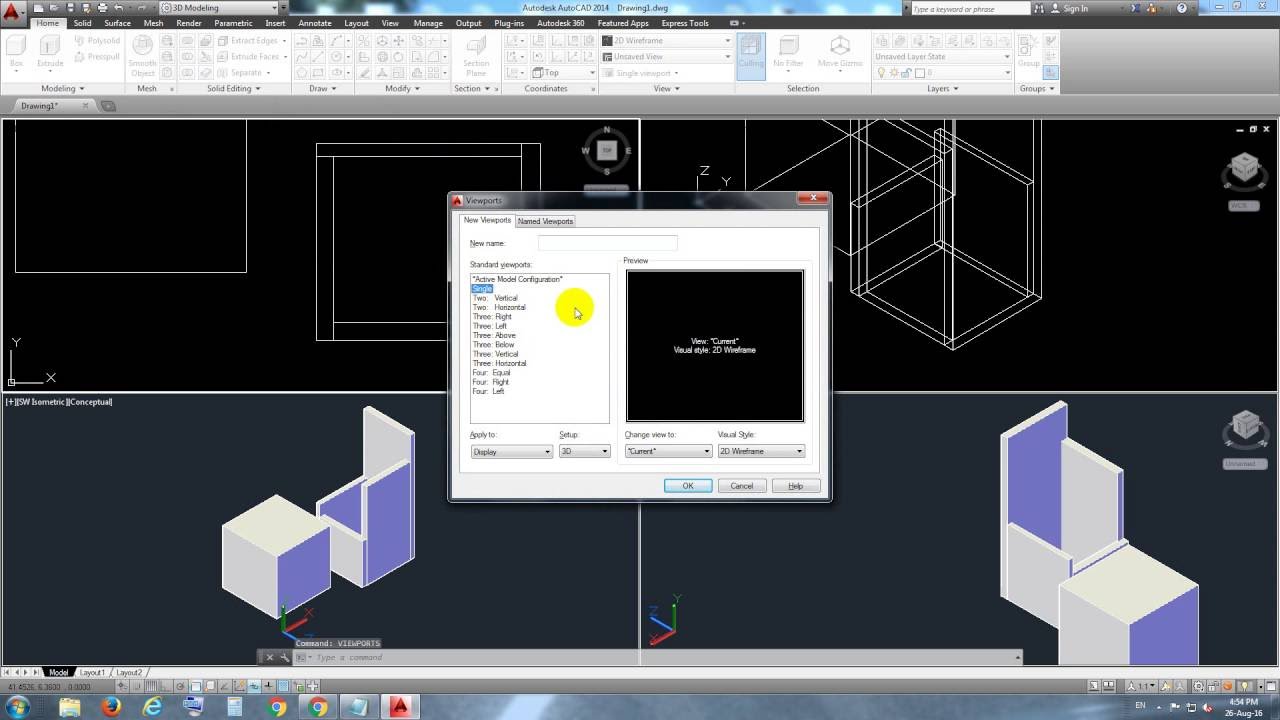The width and height of the screenshot is (1280, 720).
Task: Click Sign In link
Action: (x=1076, y=9)
